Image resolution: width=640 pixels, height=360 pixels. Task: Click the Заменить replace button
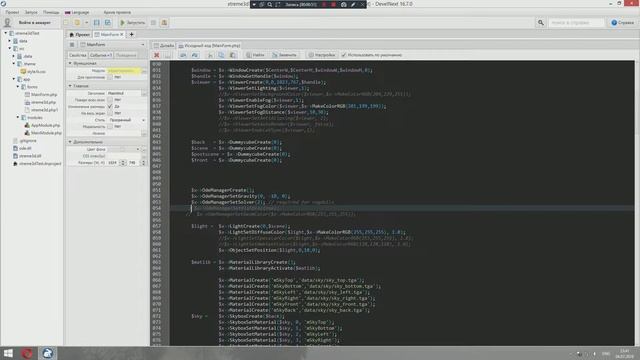[284, 55]
